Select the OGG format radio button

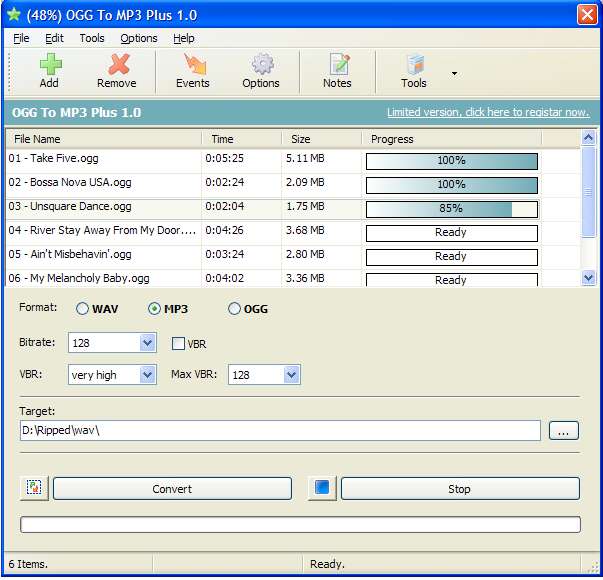(x=234, y=308)
